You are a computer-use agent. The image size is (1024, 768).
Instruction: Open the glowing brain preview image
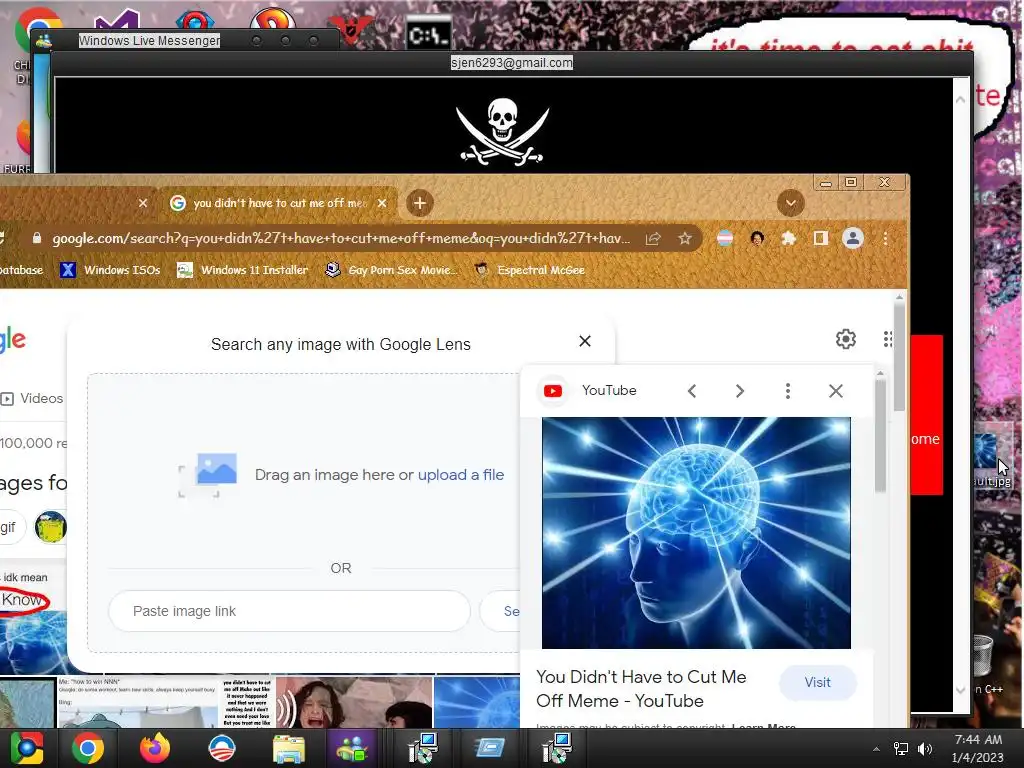coord(696,533)
